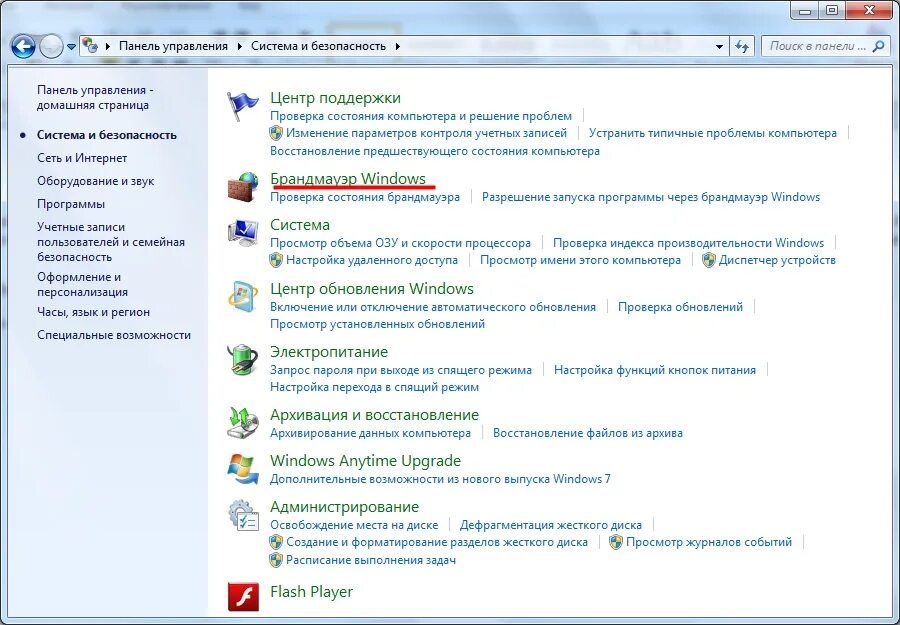Open the address bar history dropdown arrow

(x=719, y=46)
